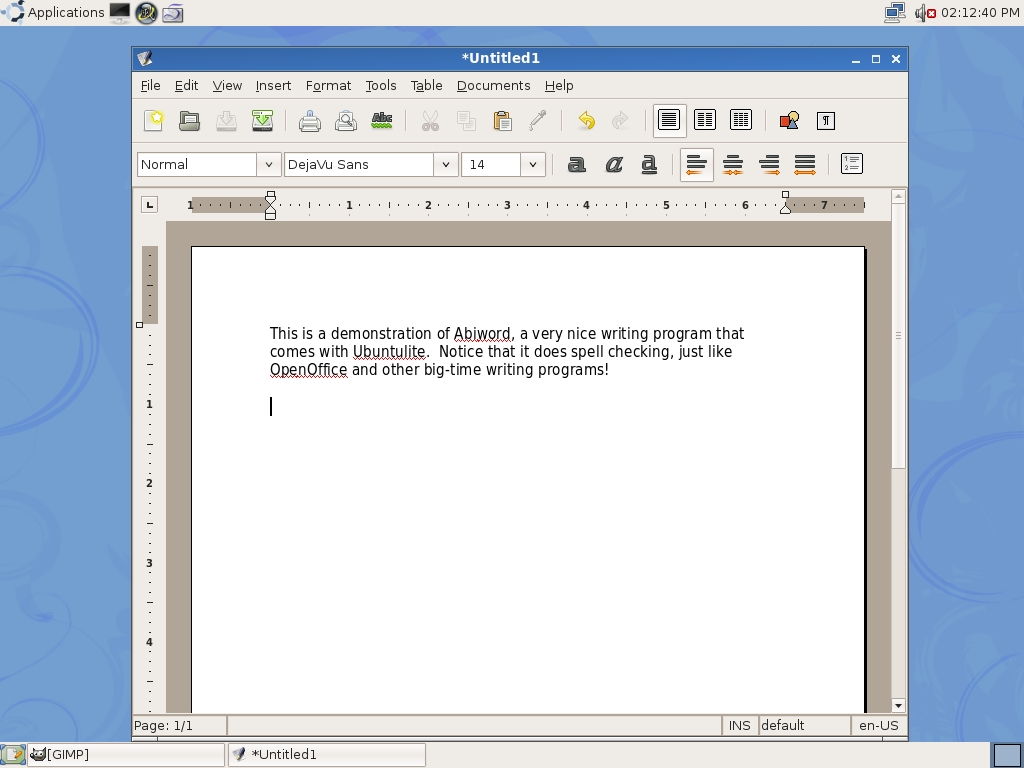Print the document using the printer icon
The height and width of the screenshot is (768, 1024).
tap(310, 121)
